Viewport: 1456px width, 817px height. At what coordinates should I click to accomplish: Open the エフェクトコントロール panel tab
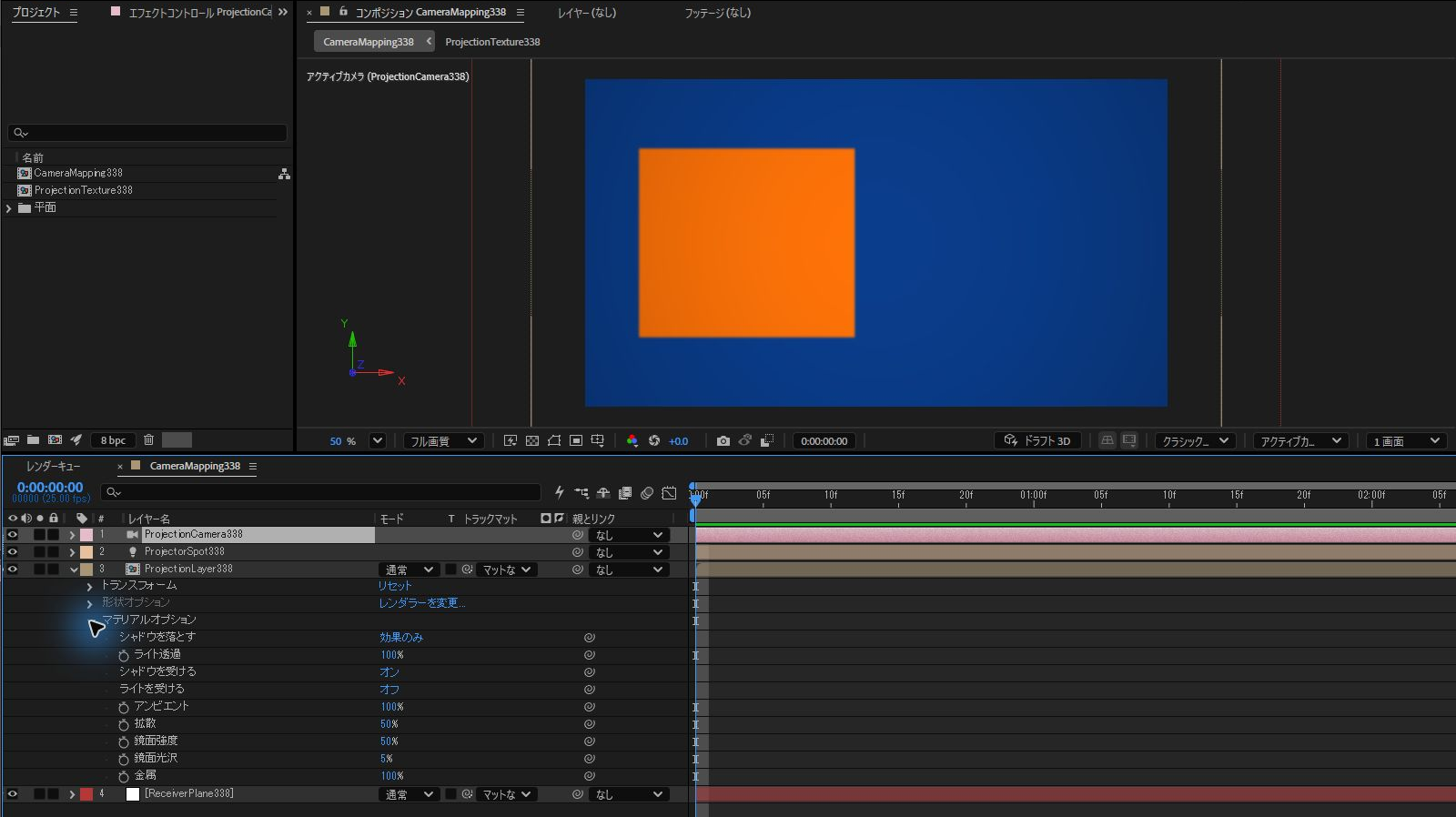click(x=199, y=13)
